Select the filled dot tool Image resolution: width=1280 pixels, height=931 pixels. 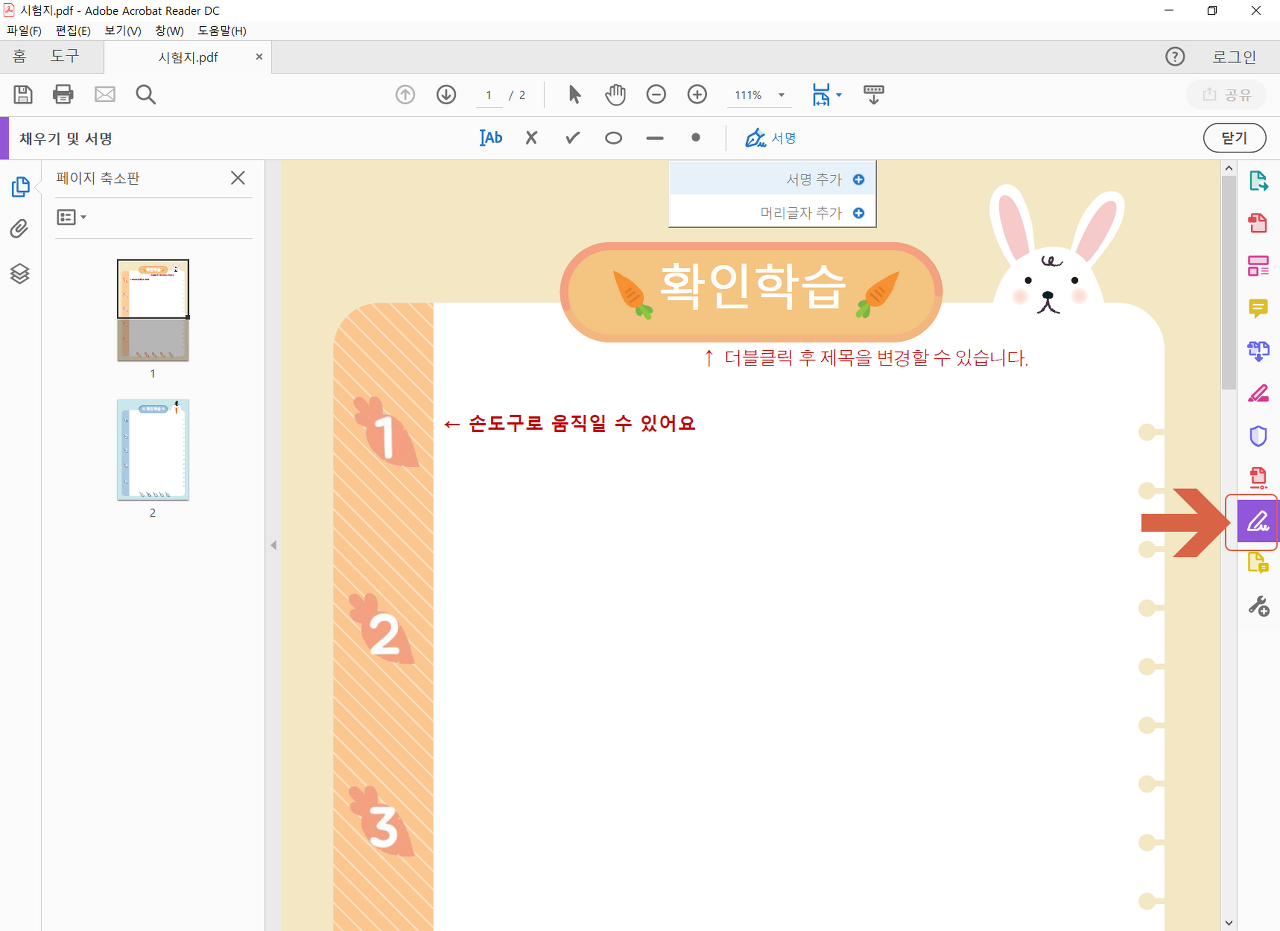[695, 138]
